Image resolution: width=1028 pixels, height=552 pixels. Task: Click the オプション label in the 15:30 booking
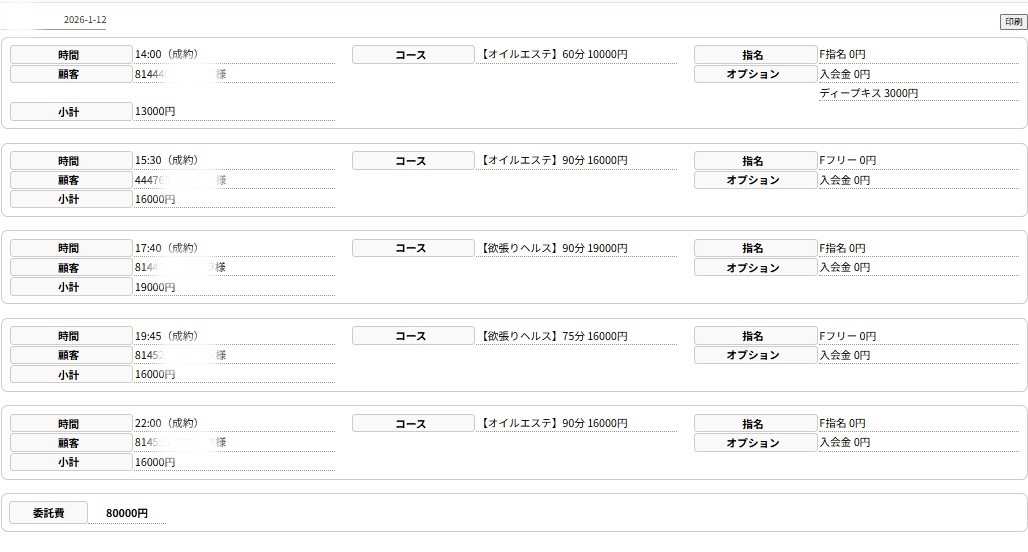pyautogui.click(x=754, y=180)
